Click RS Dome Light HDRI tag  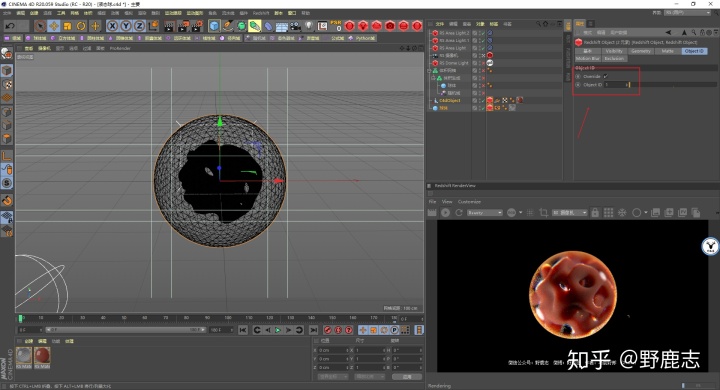490,63
